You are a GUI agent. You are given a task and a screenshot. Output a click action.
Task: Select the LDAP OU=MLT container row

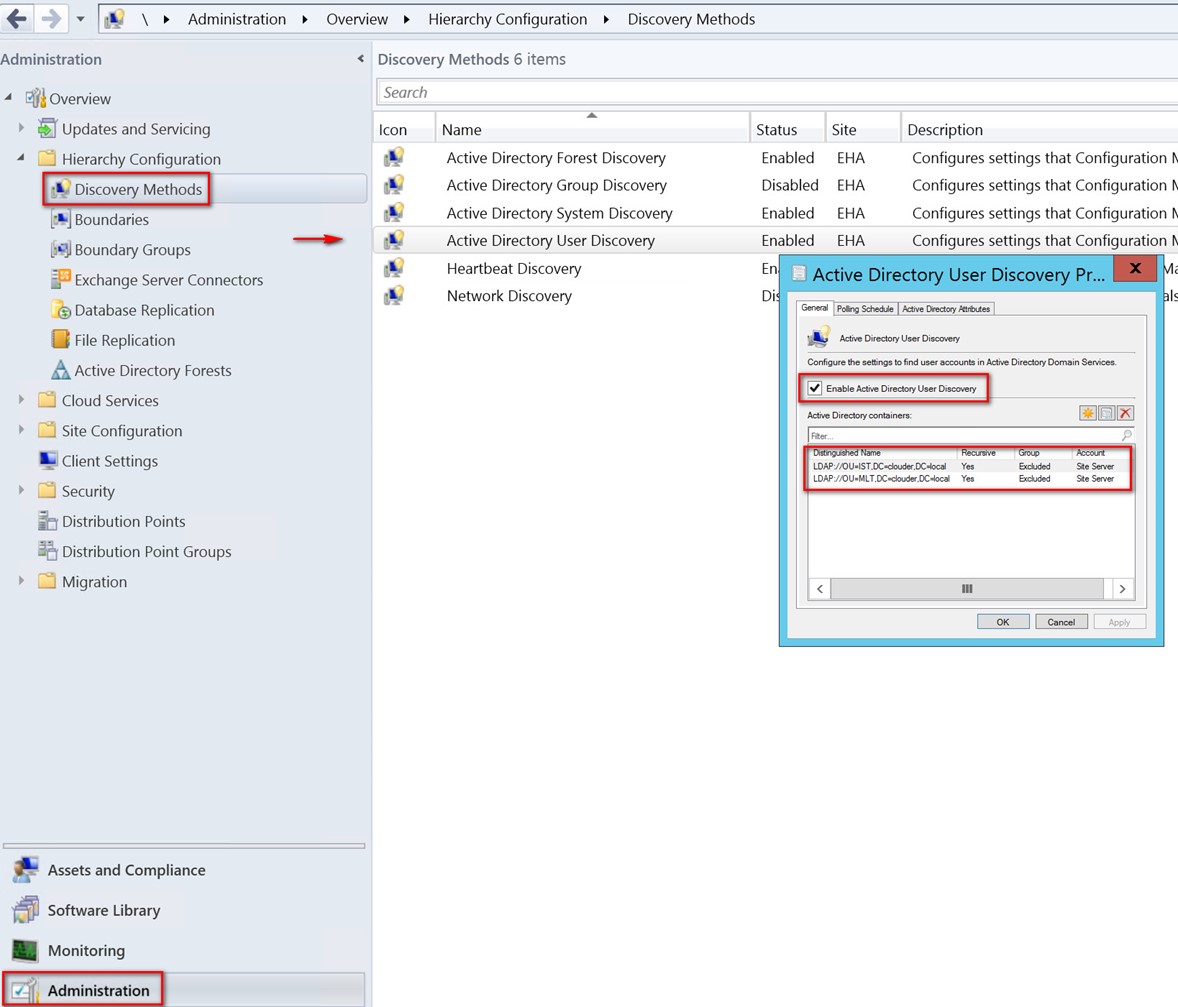pyautogui.click(x=969, y=478)
